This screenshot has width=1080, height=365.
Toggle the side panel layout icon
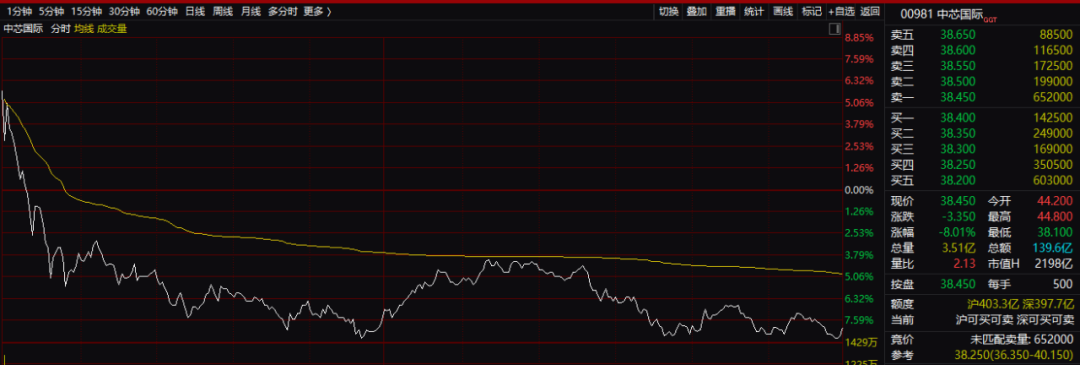[834, 29]
